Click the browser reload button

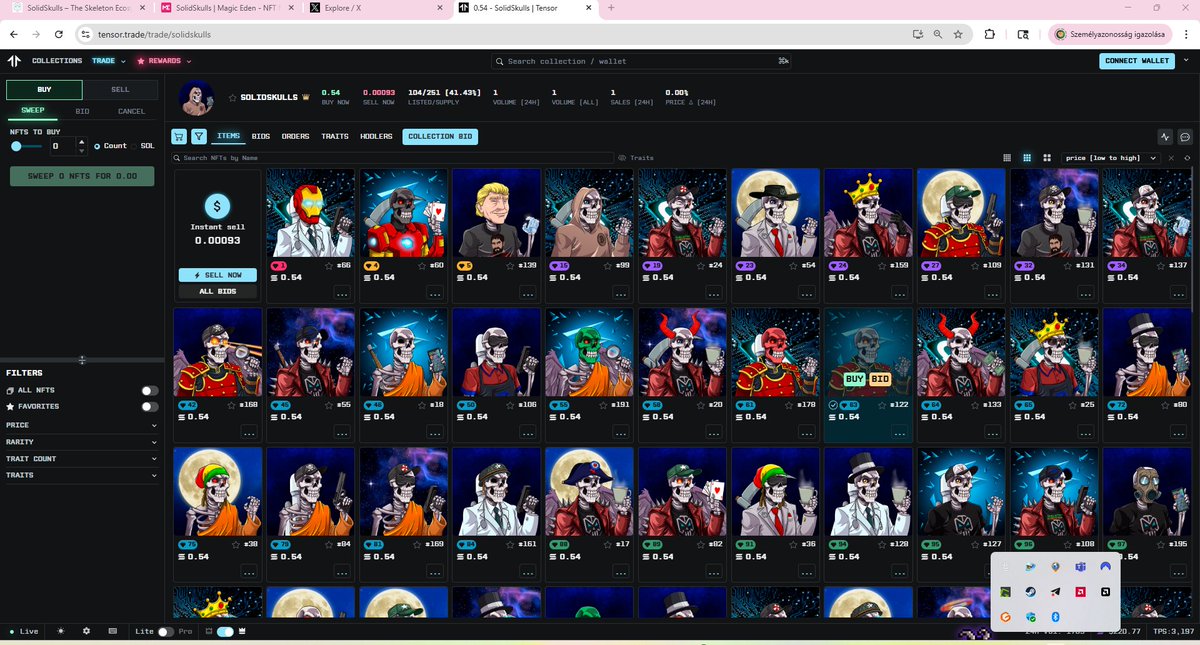(x=60, y=33)
